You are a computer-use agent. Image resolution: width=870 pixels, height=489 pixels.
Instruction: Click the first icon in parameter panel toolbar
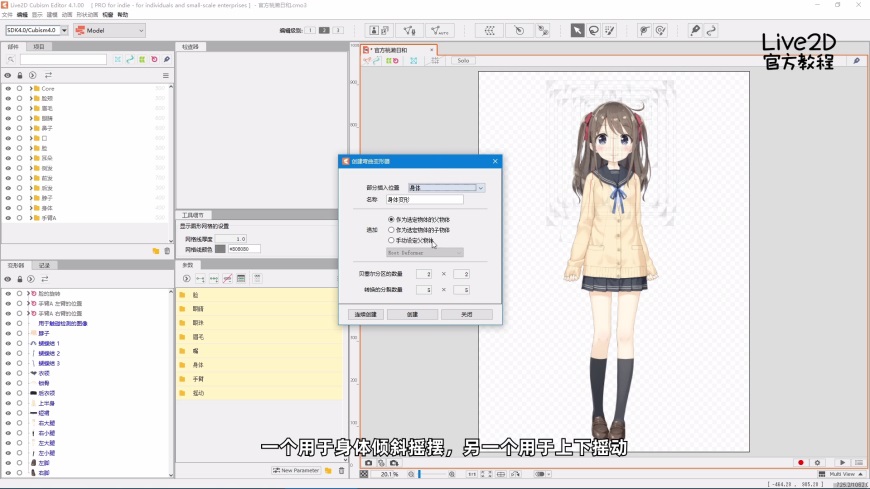(186, 279)
